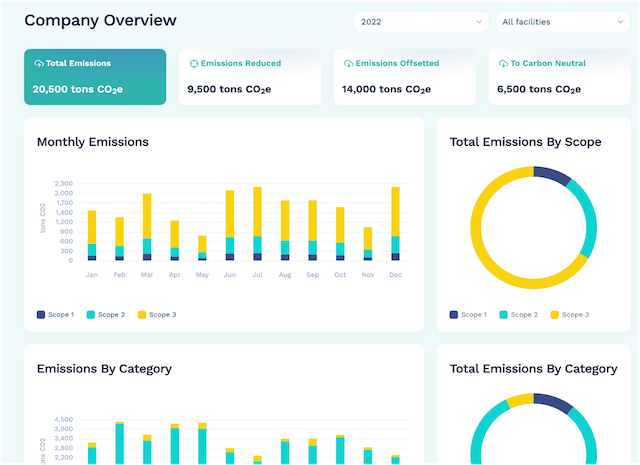Click the Emissions Reduced circular icon
The image size is (640, 465).
pyautogui.click(x=194, y=63)
